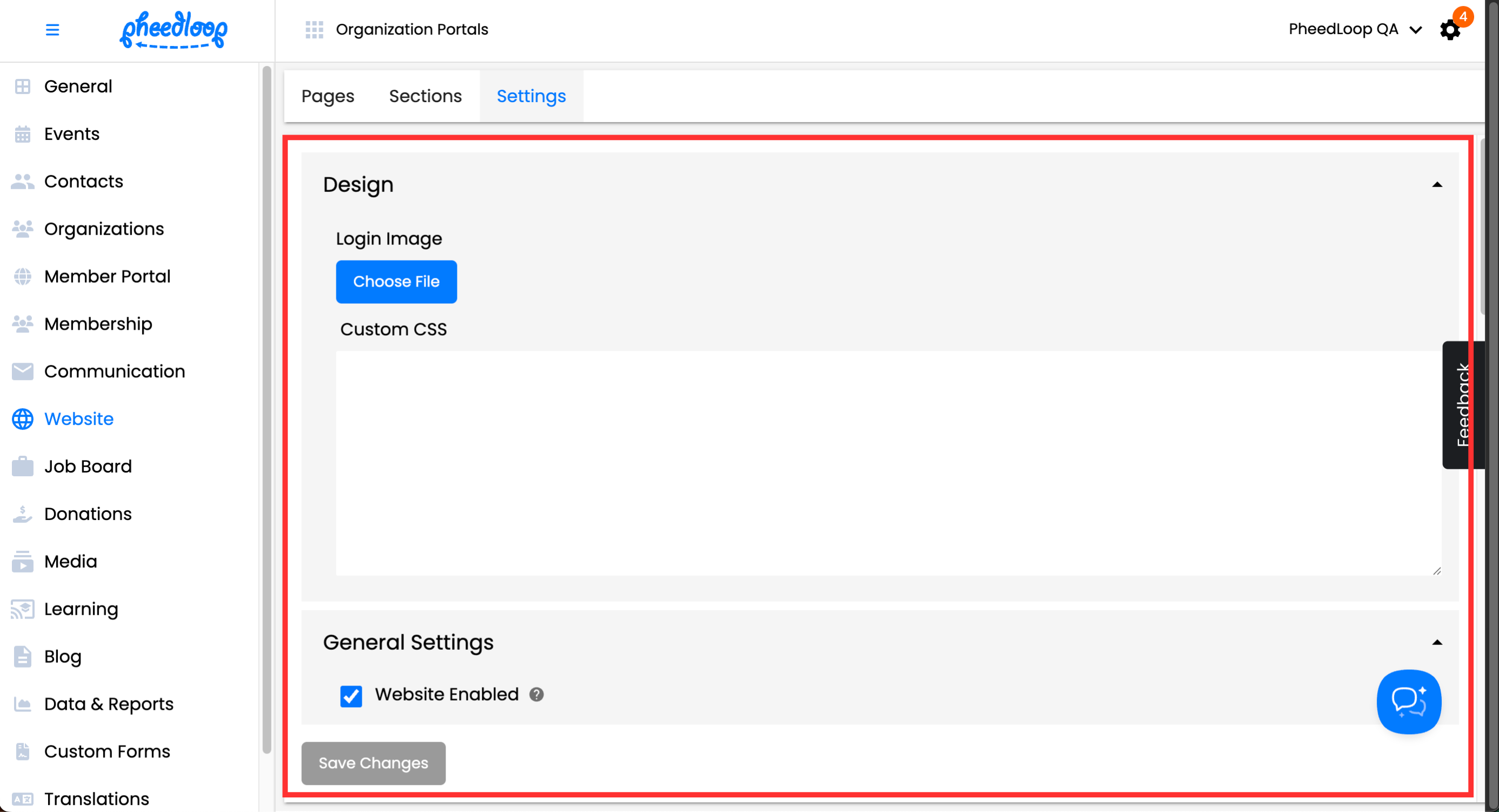1499x812 pixels.
Task: Click the Job Board briefcase icon
Action: coord(23,467)
